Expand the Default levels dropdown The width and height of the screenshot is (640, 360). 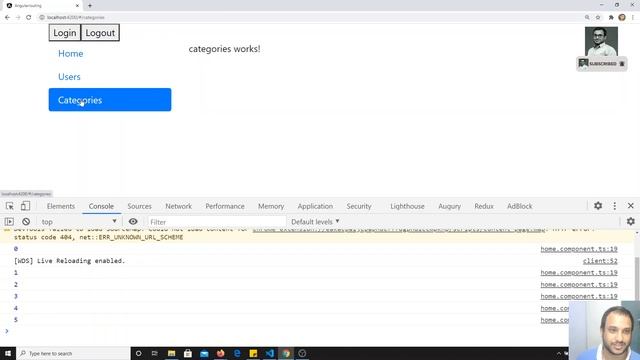[315, 222]
